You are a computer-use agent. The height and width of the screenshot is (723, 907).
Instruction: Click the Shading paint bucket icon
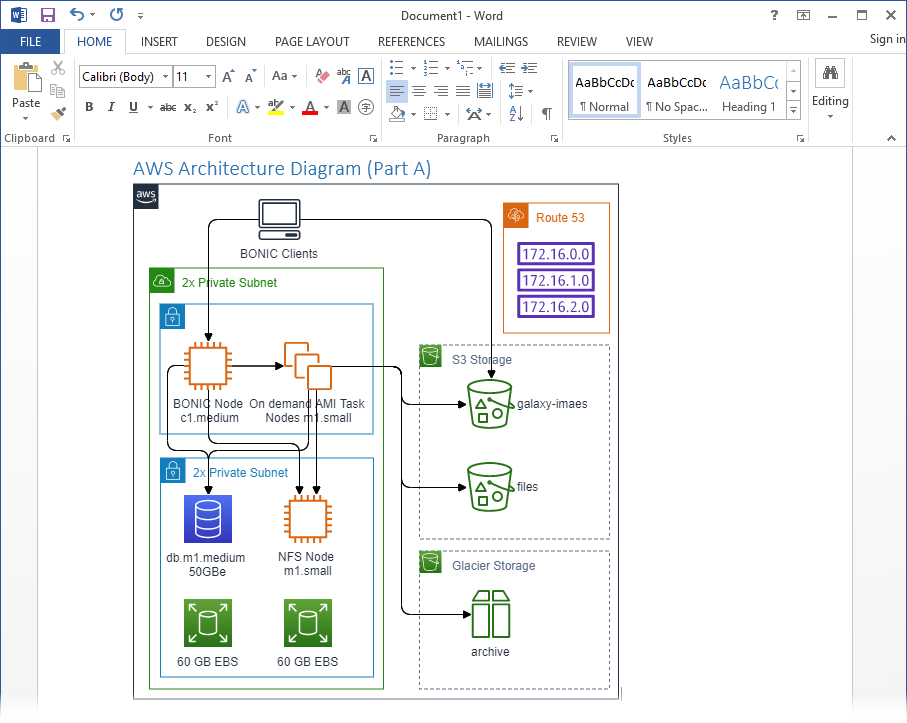click(x=397, y=113)
